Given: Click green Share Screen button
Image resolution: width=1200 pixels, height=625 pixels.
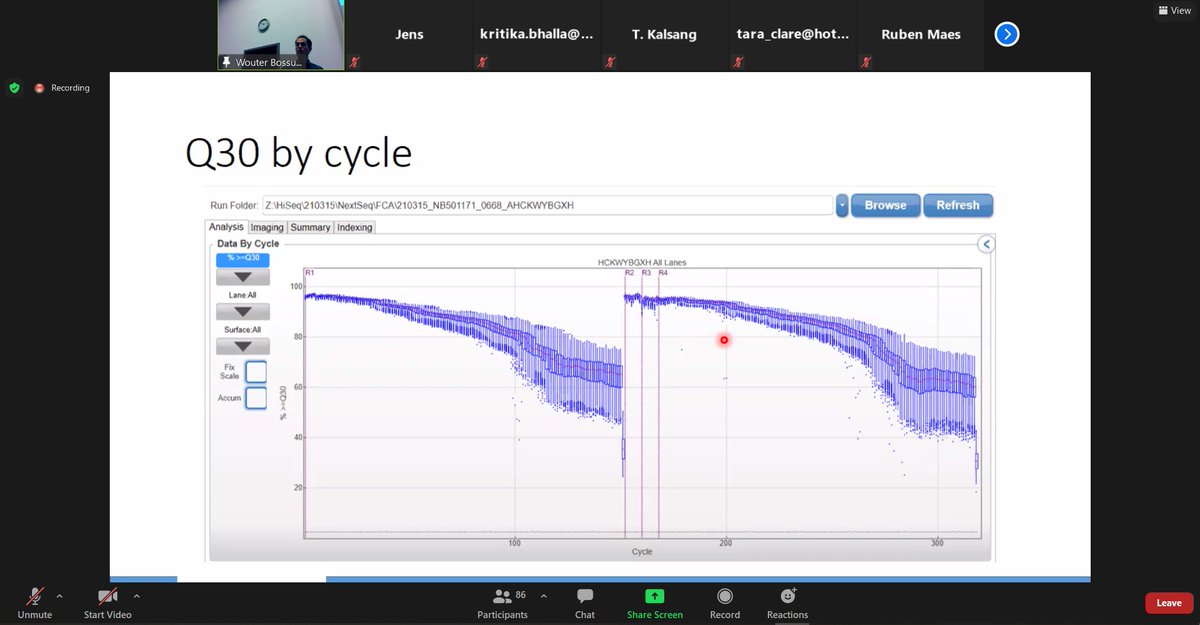Looking at the screenshot, I should pos(654,601).
